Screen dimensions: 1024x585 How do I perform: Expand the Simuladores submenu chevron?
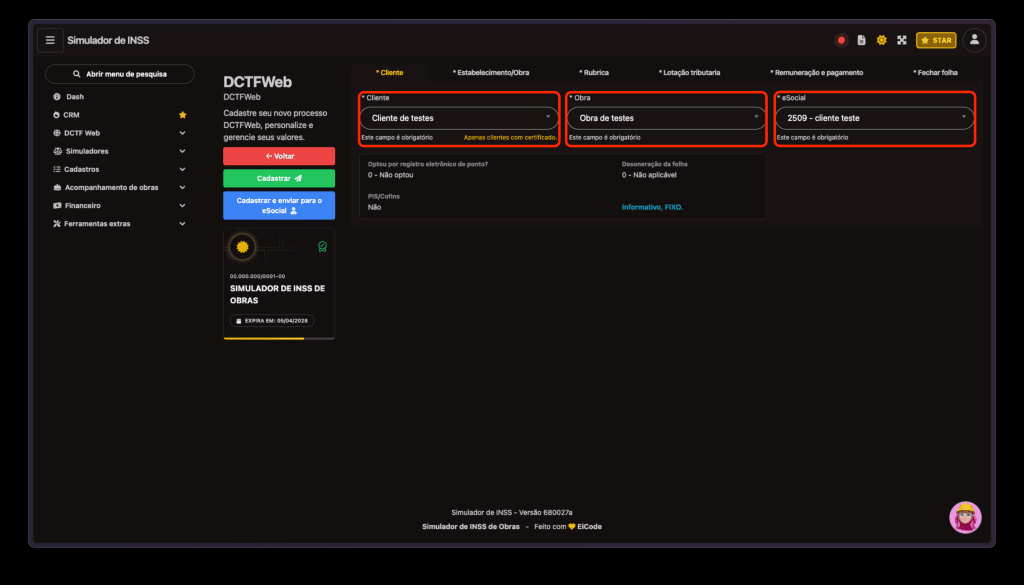(182, 151)
